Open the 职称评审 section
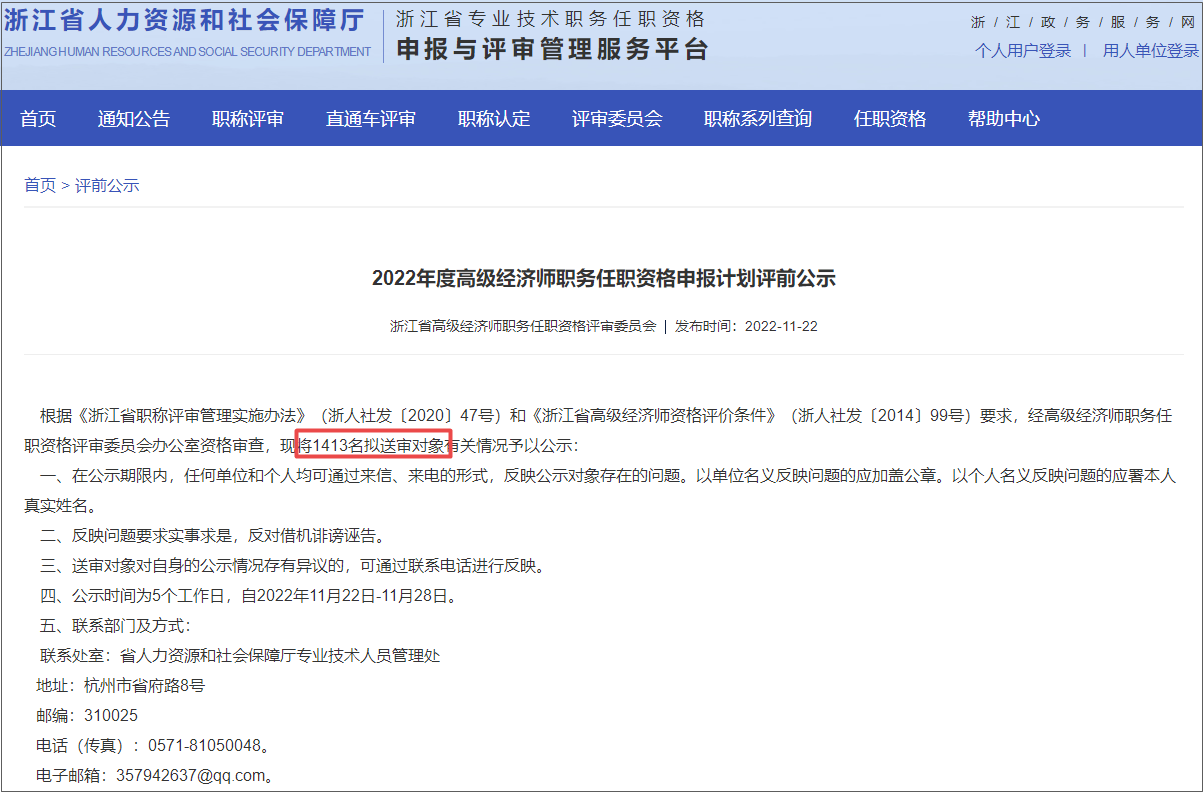 (x=249, y=118)
